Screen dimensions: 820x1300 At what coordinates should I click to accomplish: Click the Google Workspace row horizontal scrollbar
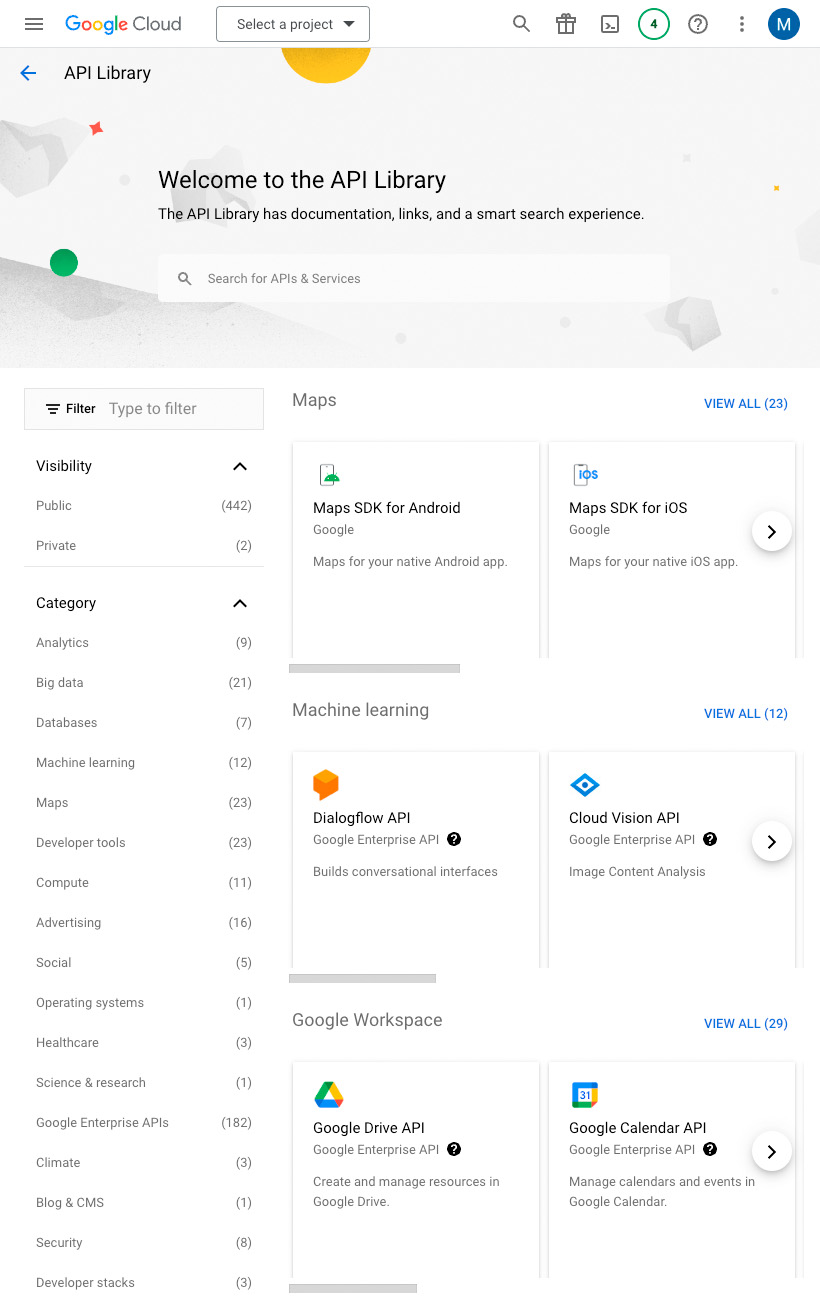point(353,1288)
